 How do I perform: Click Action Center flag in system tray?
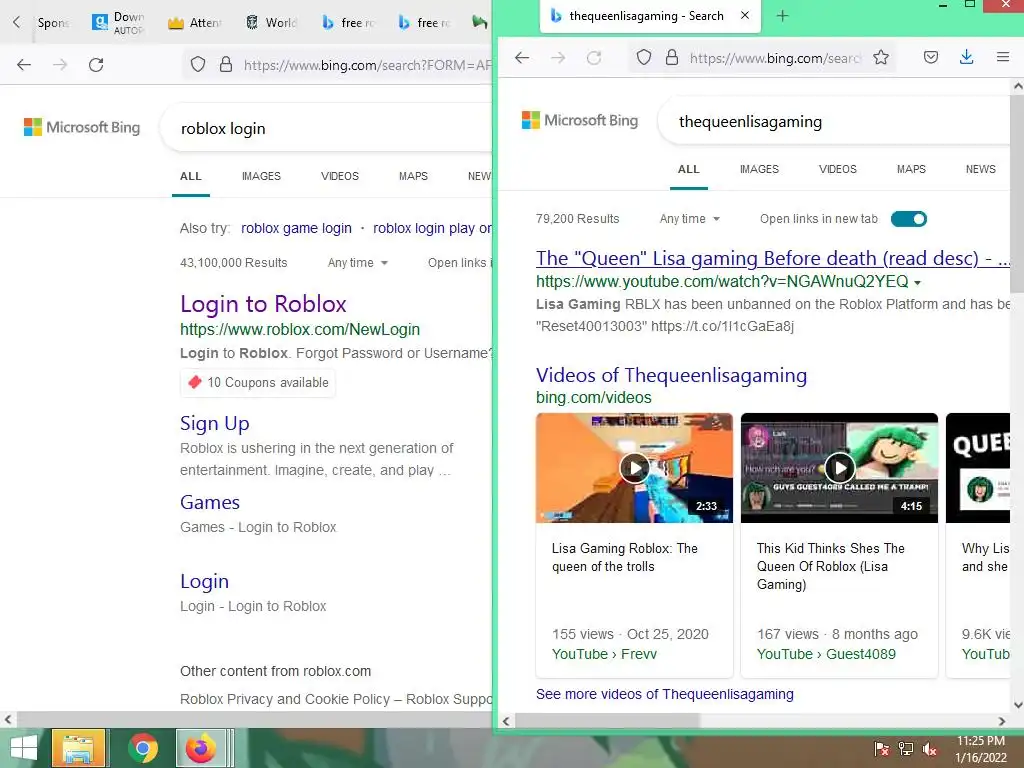[x=882, y=749]
